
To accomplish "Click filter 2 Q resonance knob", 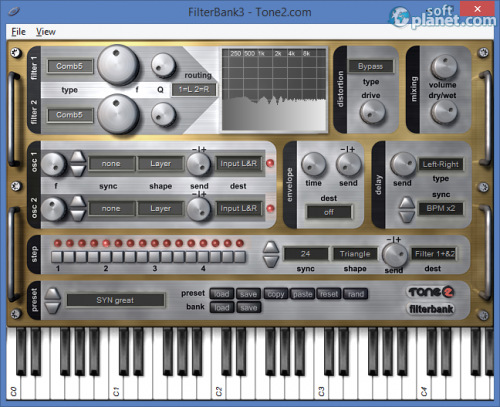I will point(163,114).
